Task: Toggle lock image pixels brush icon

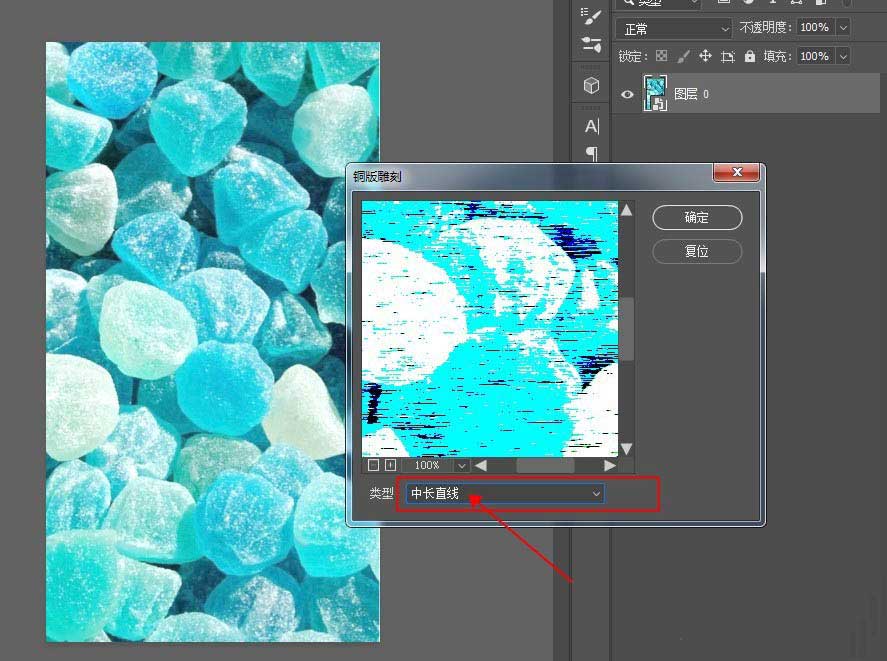Action: click(x=683, y=55)
